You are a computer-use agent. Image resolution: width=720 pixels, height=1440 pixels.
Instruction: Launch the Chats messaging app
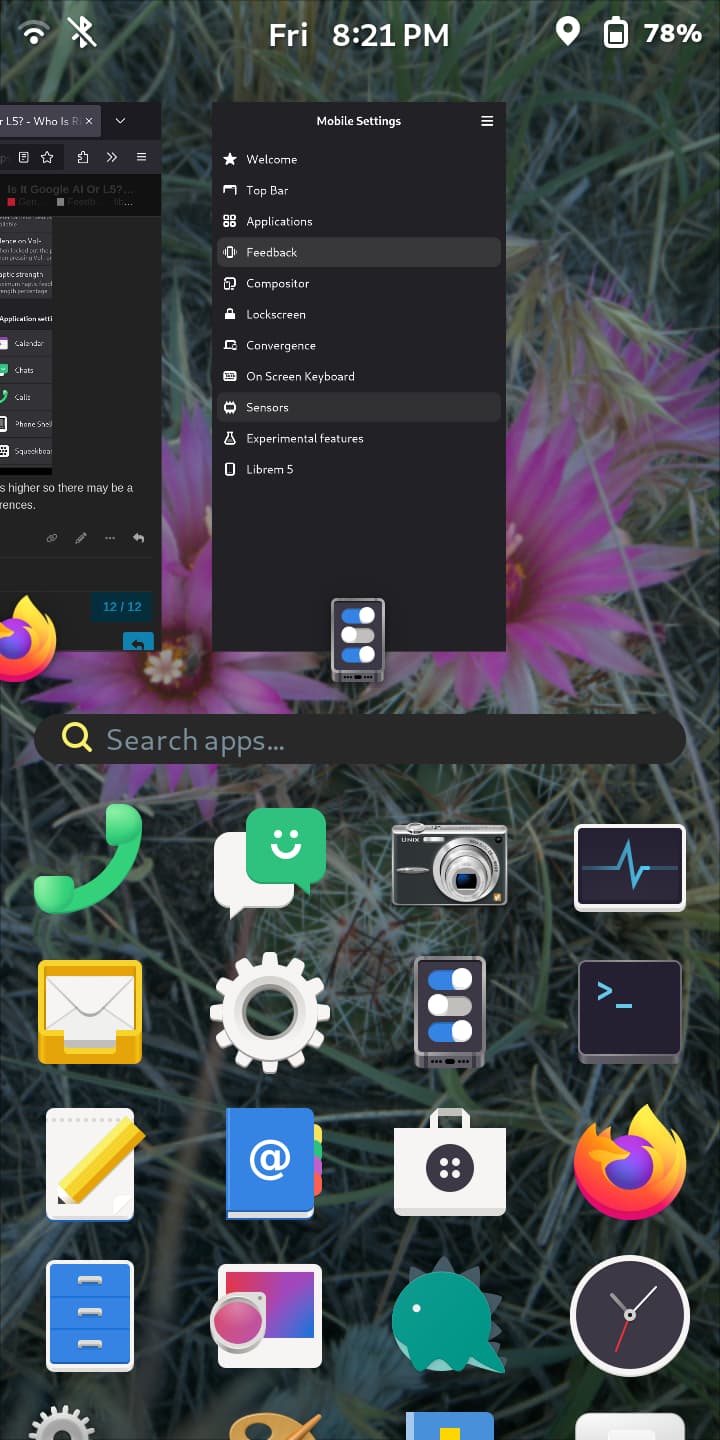click(270, 862)
